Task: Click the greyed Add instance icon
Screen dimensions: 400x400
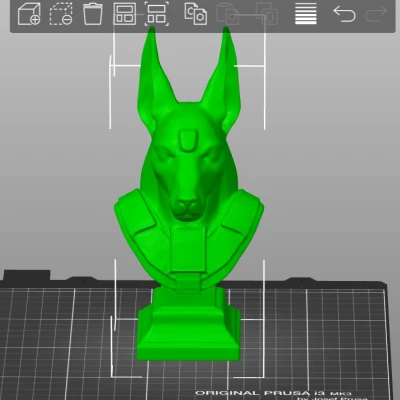Action: pos(267,14)
